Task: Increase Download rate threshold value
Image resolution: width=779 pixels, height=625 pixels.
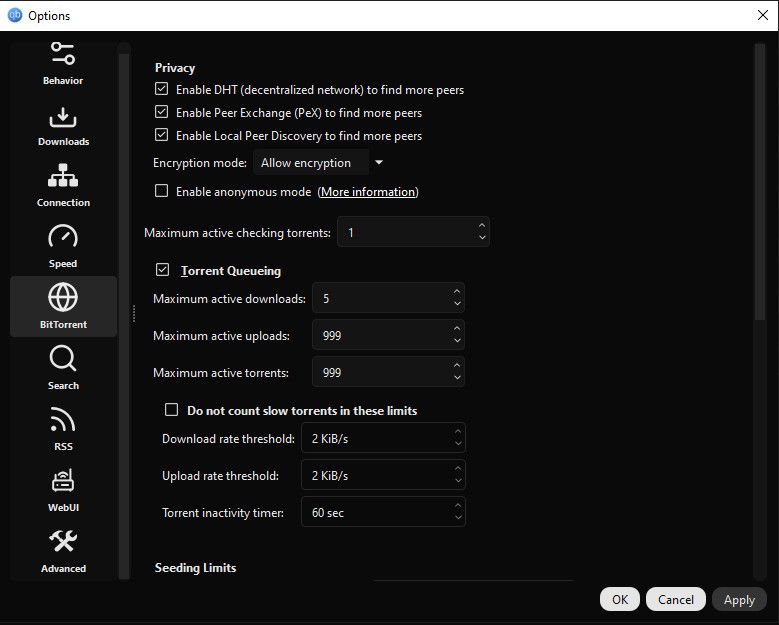Action: coord(458,432)
